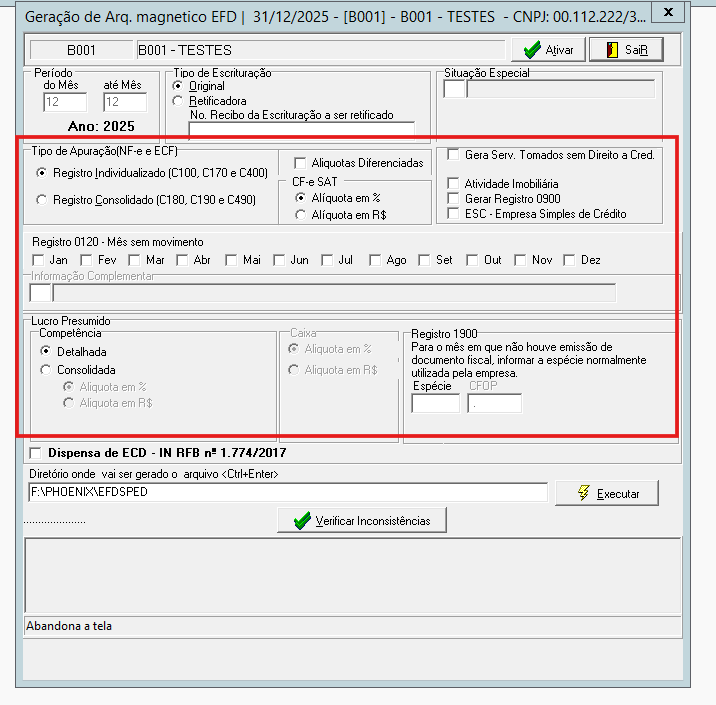The image size is (716, 705).
Task: Enable Aliquotas Diferenciadas checkbox
Action: click(300, 163)
